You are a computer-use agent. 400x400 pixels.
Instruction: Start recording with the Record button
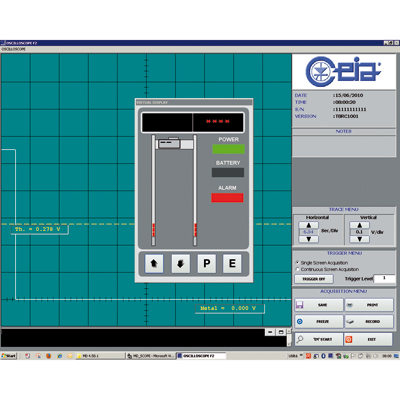pyautogui.click(x=369, y=321)
